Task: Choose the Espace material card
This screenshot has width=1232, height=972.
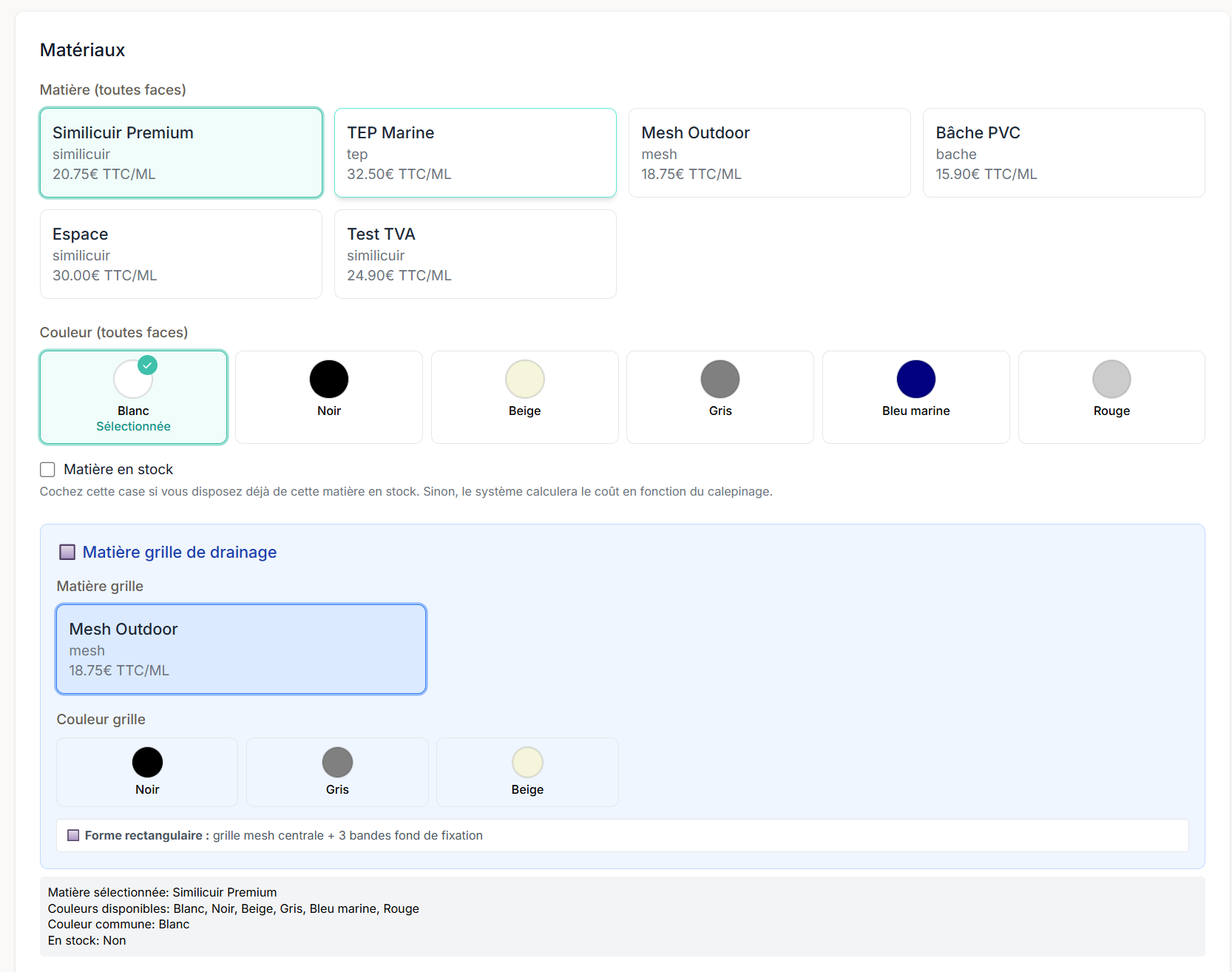Action: (181, 254)
